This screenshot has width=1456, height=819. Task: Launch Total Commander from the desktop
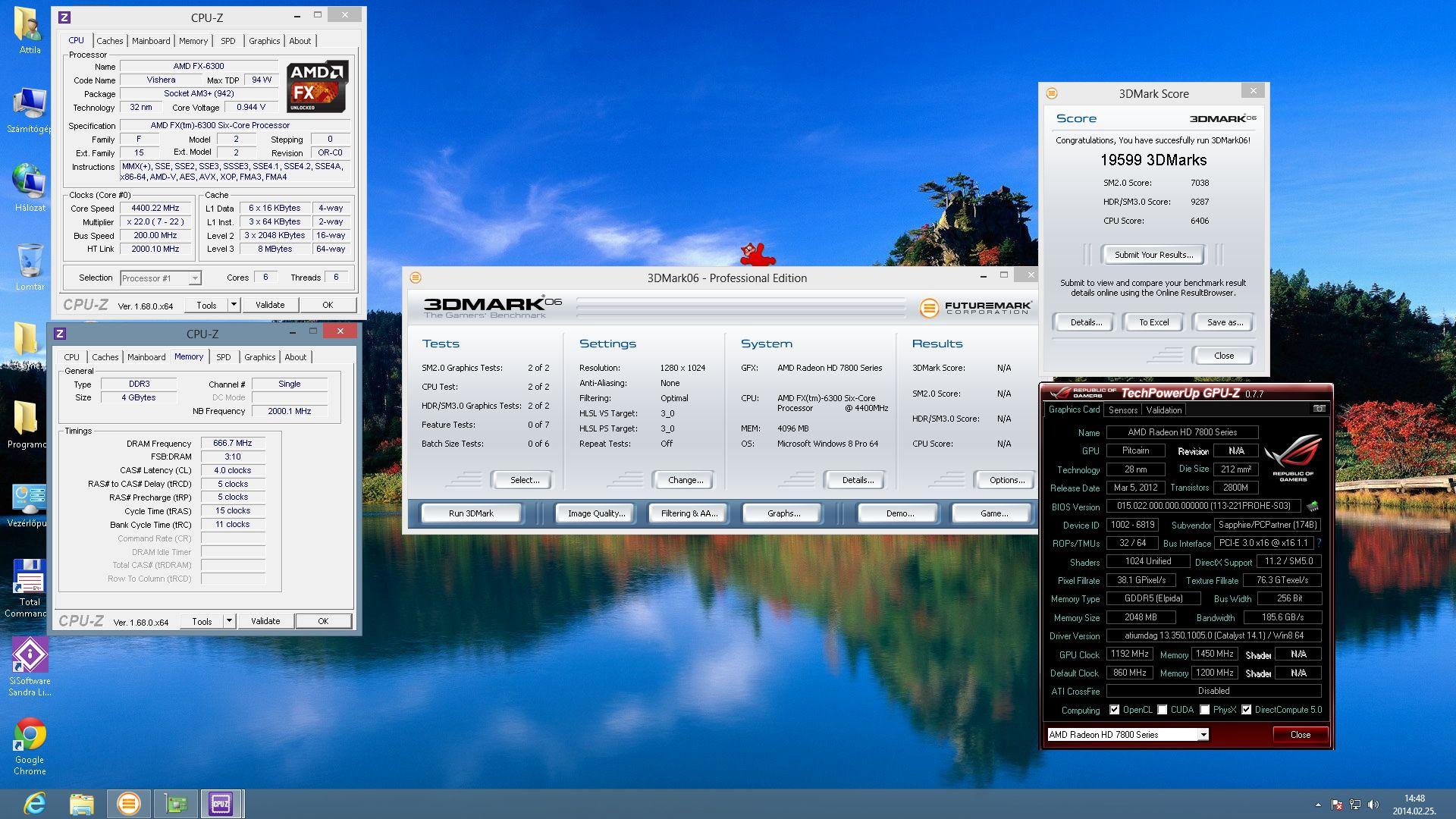27,588
